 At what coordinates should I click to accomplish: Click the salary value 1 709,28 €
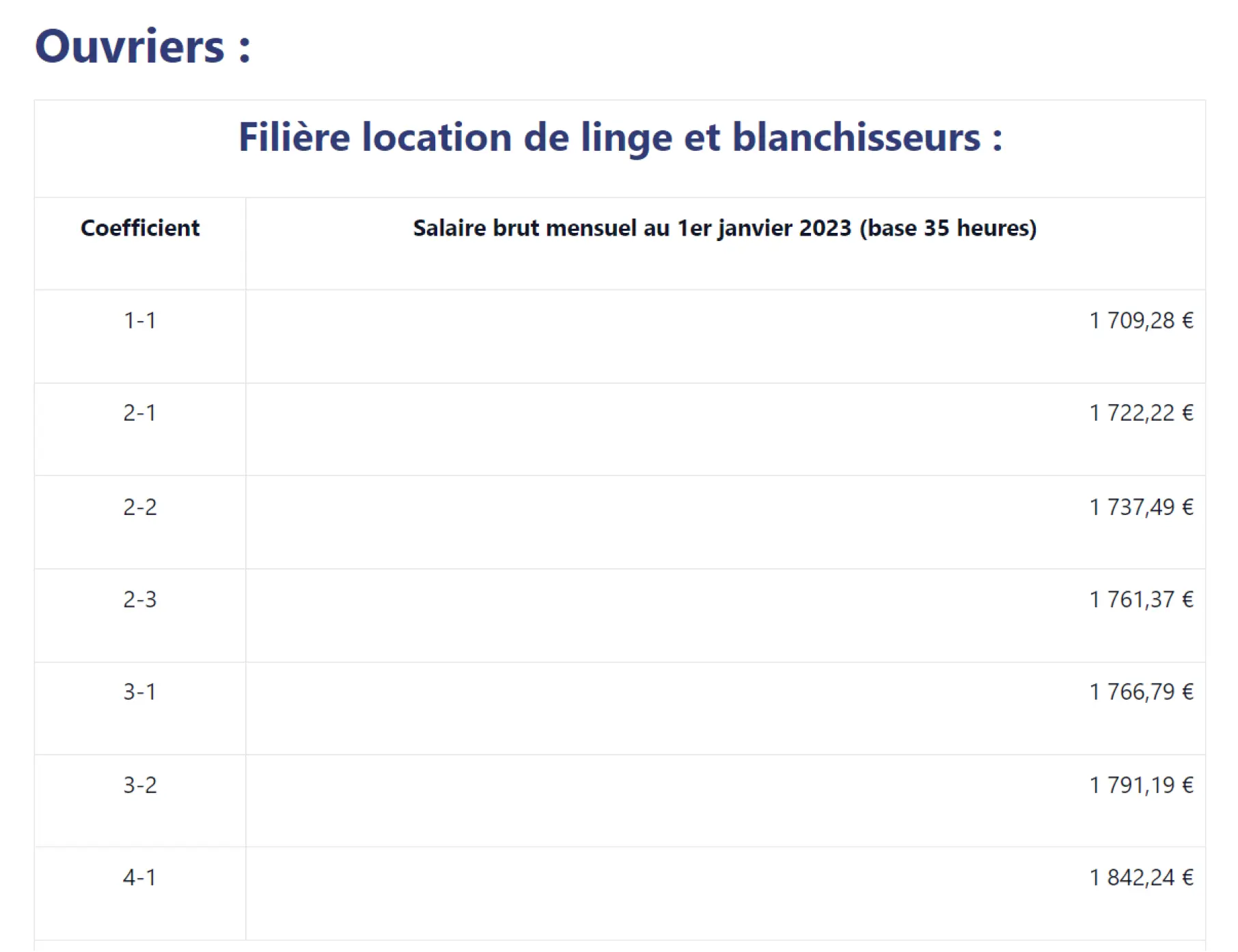point(1141,320)
